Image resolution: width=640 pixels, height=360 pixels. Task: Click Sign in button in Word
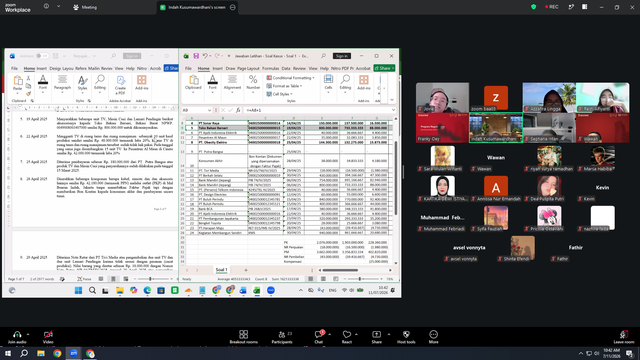click(x=132, y=56)
